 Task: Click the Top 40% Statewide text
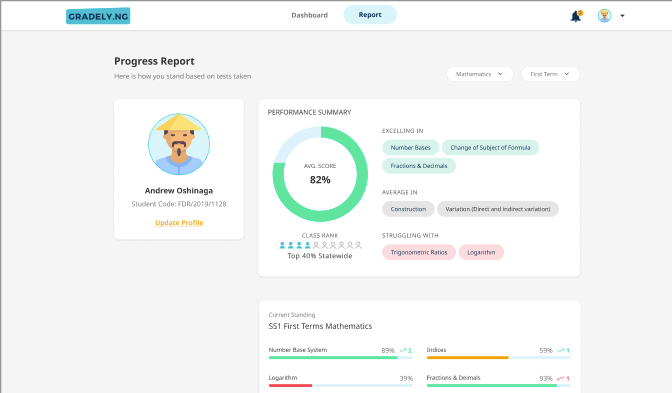(x=320, y=256)
